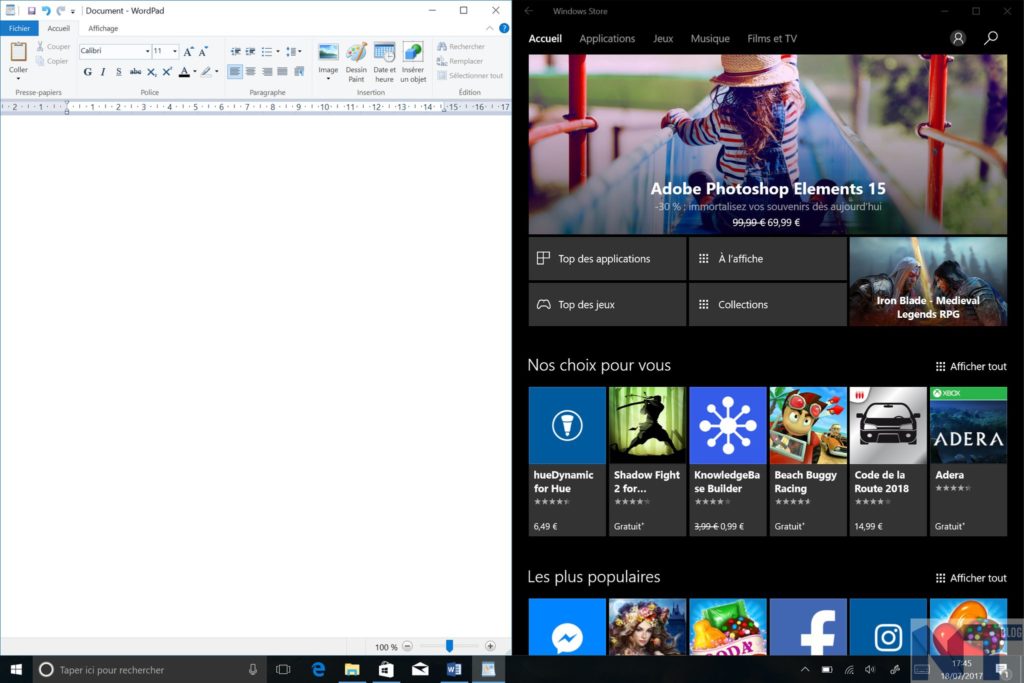Open the Windows Start menu
The image size is (1024, 683).
point(16,669)
